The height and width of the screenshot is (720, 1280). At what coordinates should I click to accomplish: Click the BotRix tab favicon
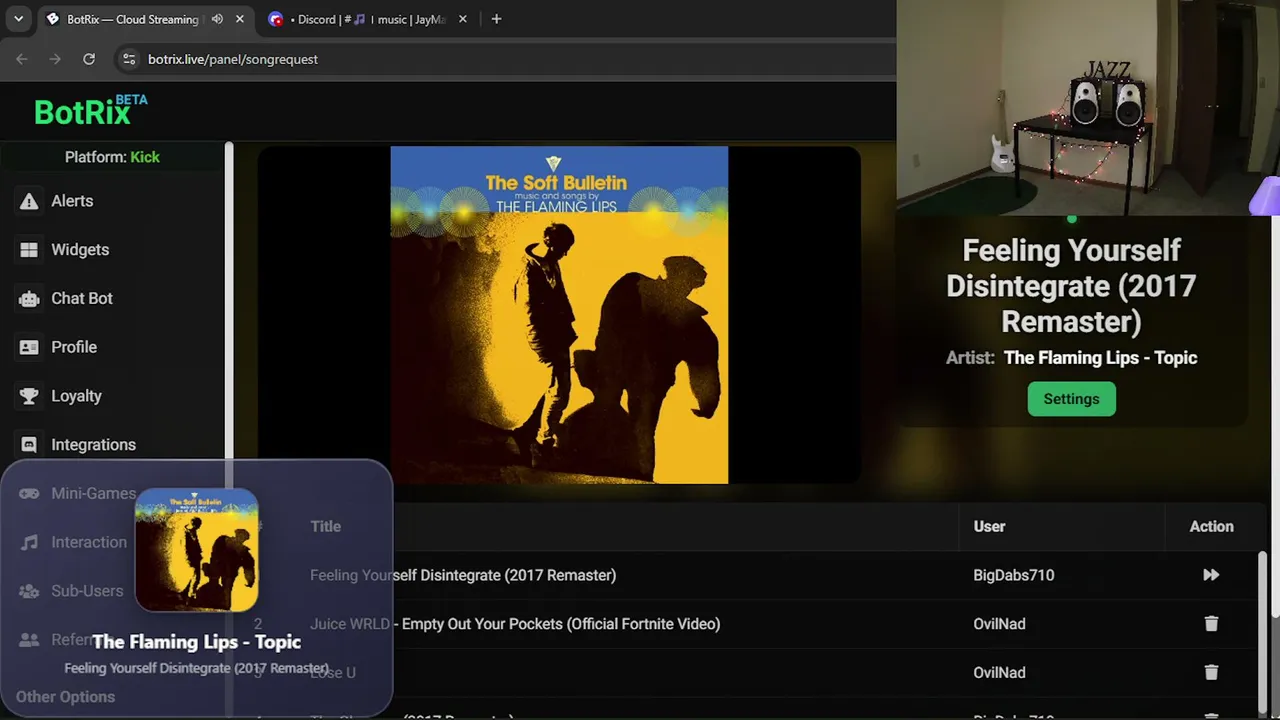coord(53,19)
